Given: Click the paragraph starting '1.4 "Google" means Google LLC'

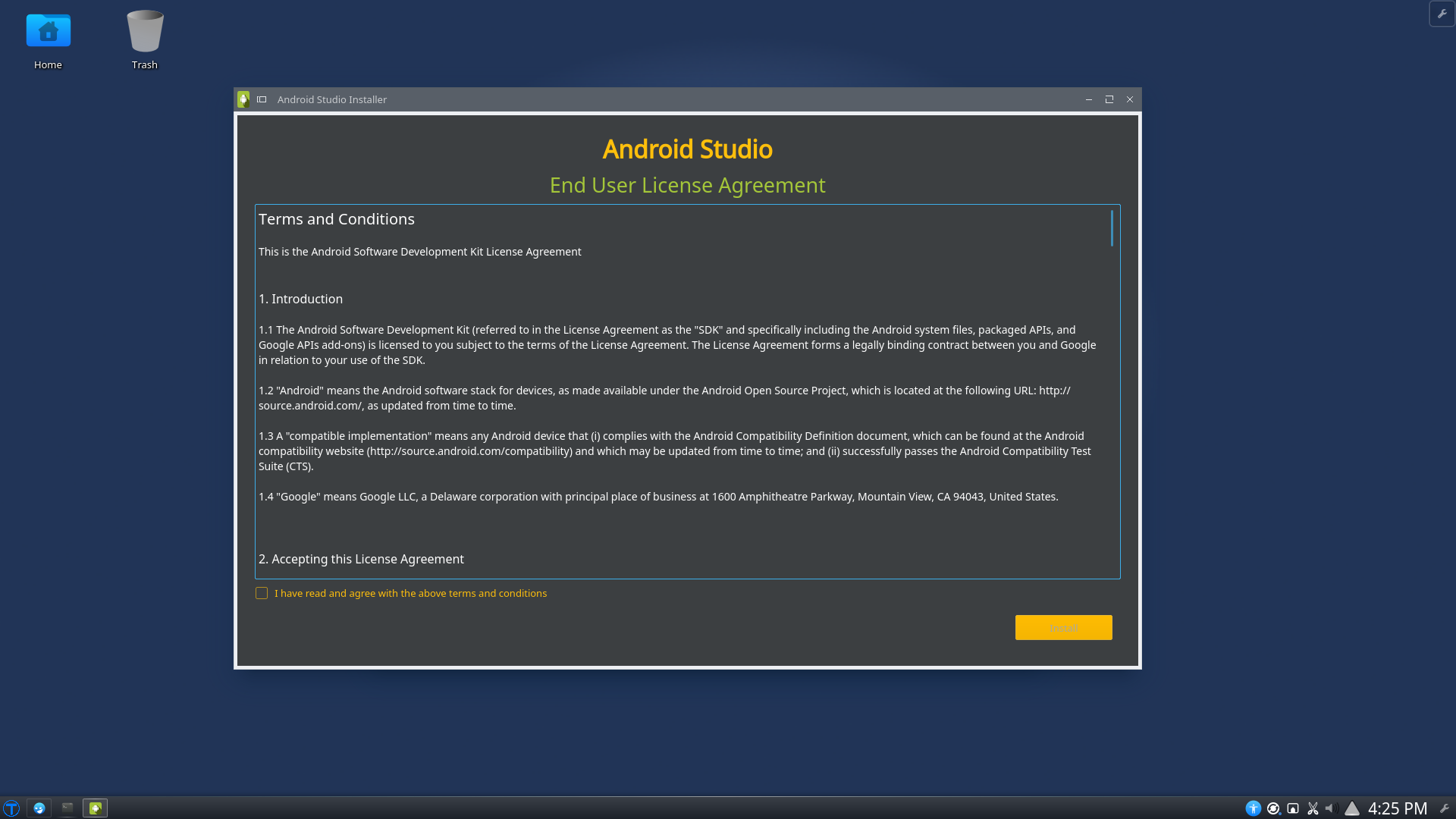Looking at the screenshot, I should 658,497.
